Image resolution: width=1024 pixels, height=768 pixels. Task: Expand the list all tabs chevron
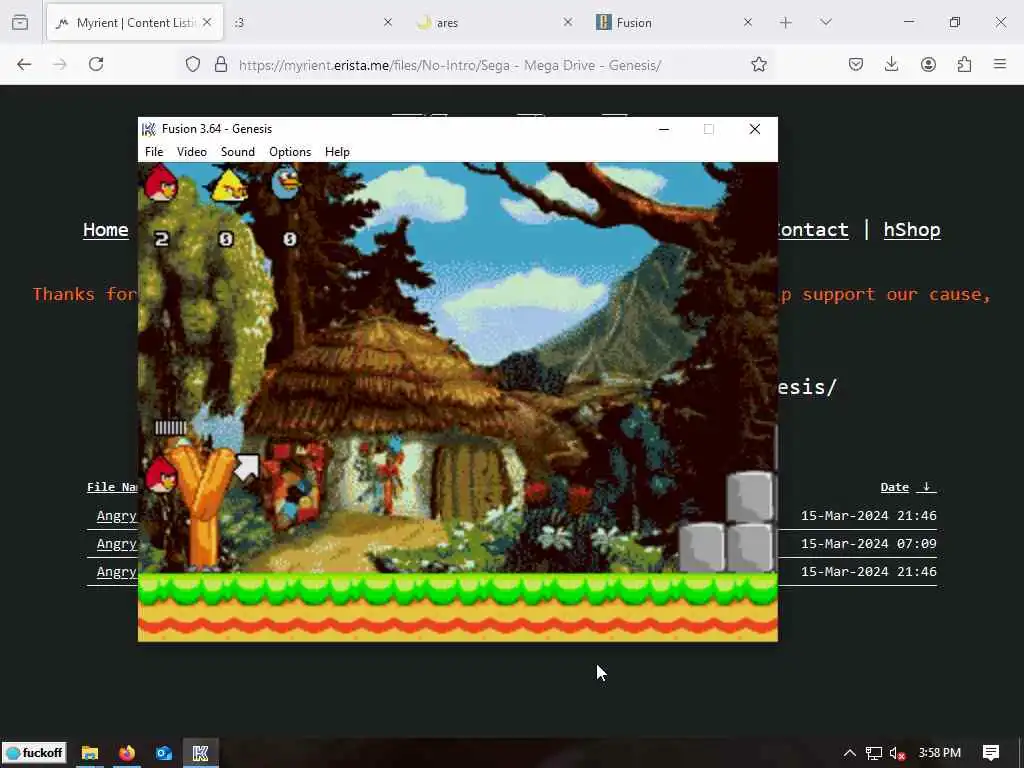click(x=825, y=22)
